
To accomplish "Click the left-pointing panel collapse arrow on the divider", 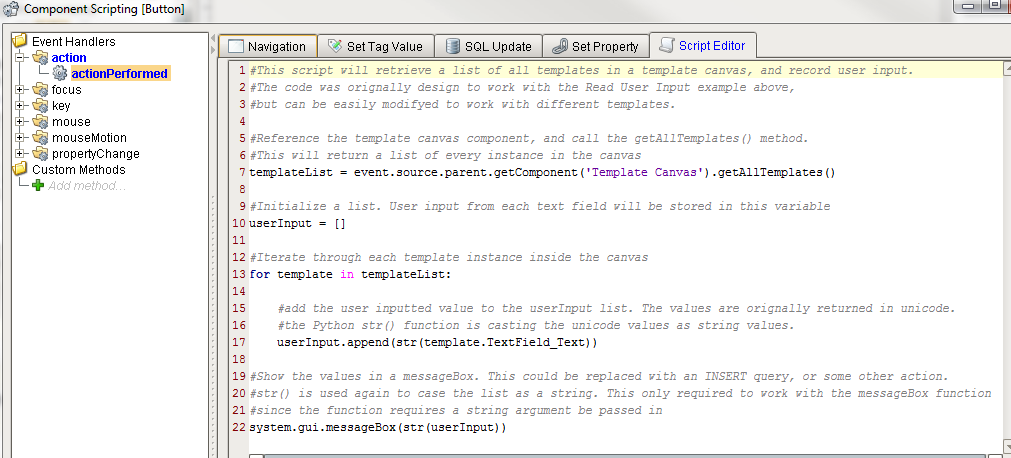I will (213, 40).
